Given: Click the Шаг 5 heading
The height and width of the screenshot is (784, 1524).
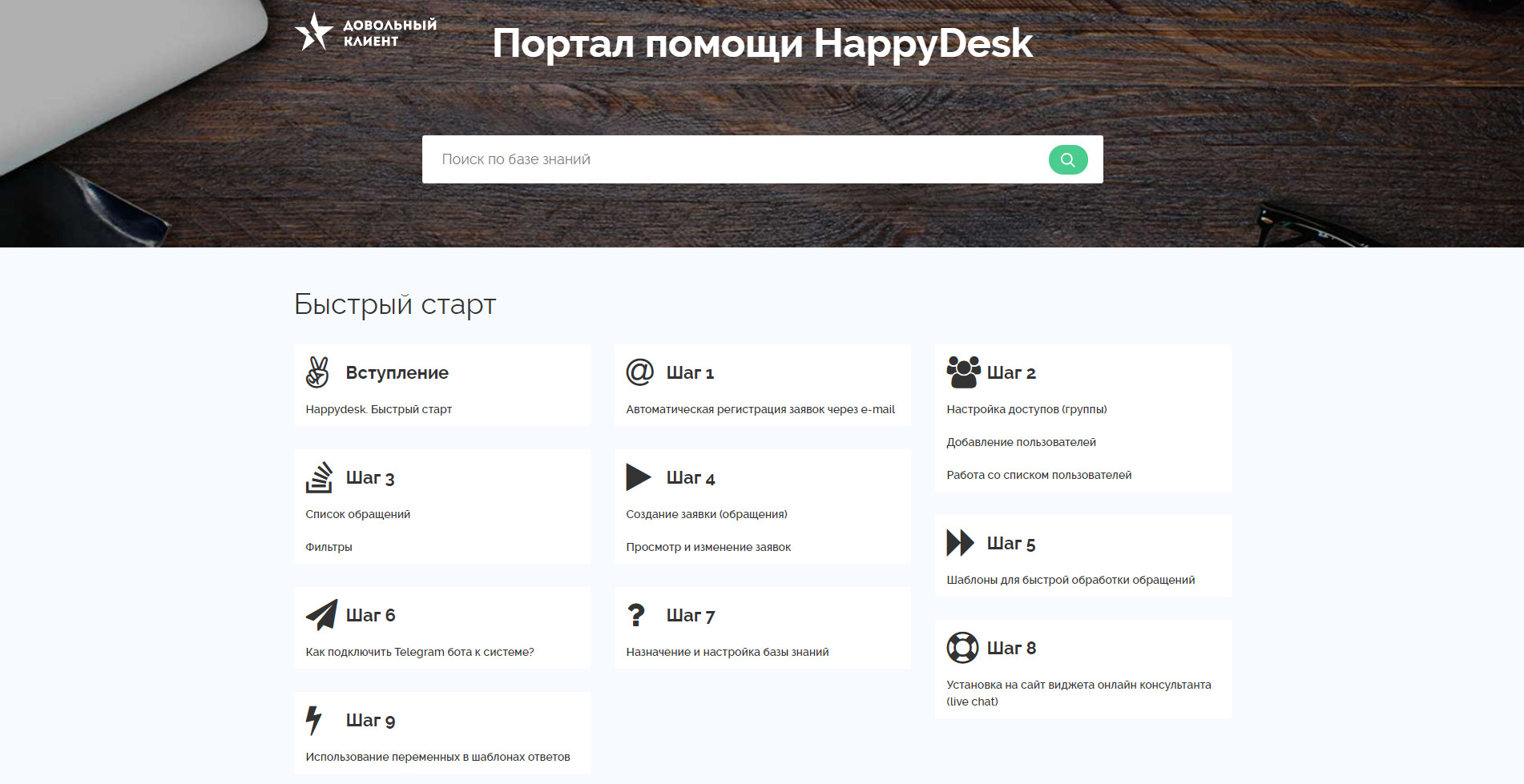Looking at the screenshot, I should pyautogui.click(x=1011, y=543).
